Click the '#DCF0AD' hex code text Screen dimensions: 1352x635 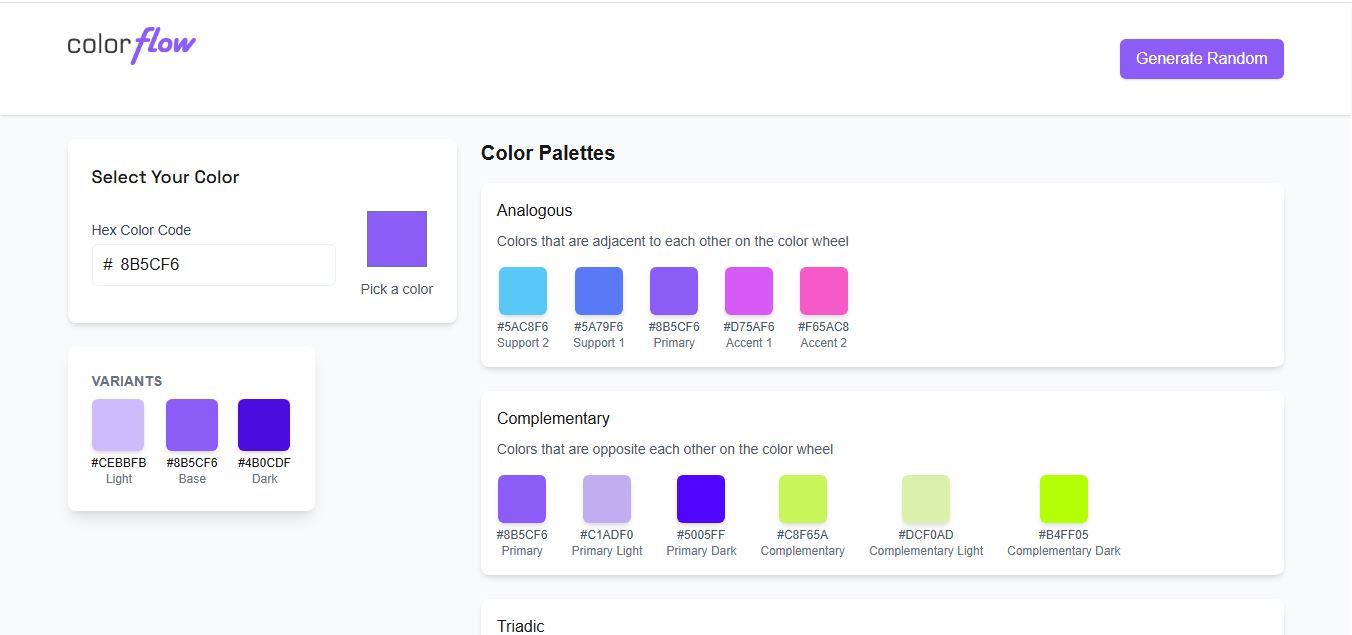926,535
